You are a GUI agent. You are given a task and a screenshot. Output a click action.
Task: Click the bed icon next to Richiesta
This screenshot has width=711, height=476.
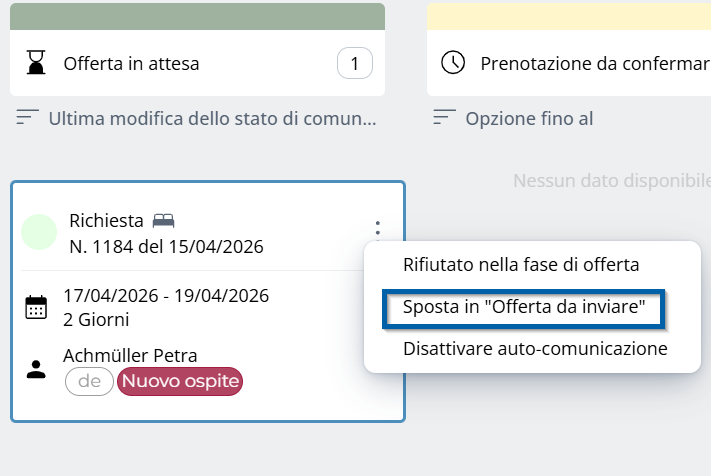[x=163, y=221]
